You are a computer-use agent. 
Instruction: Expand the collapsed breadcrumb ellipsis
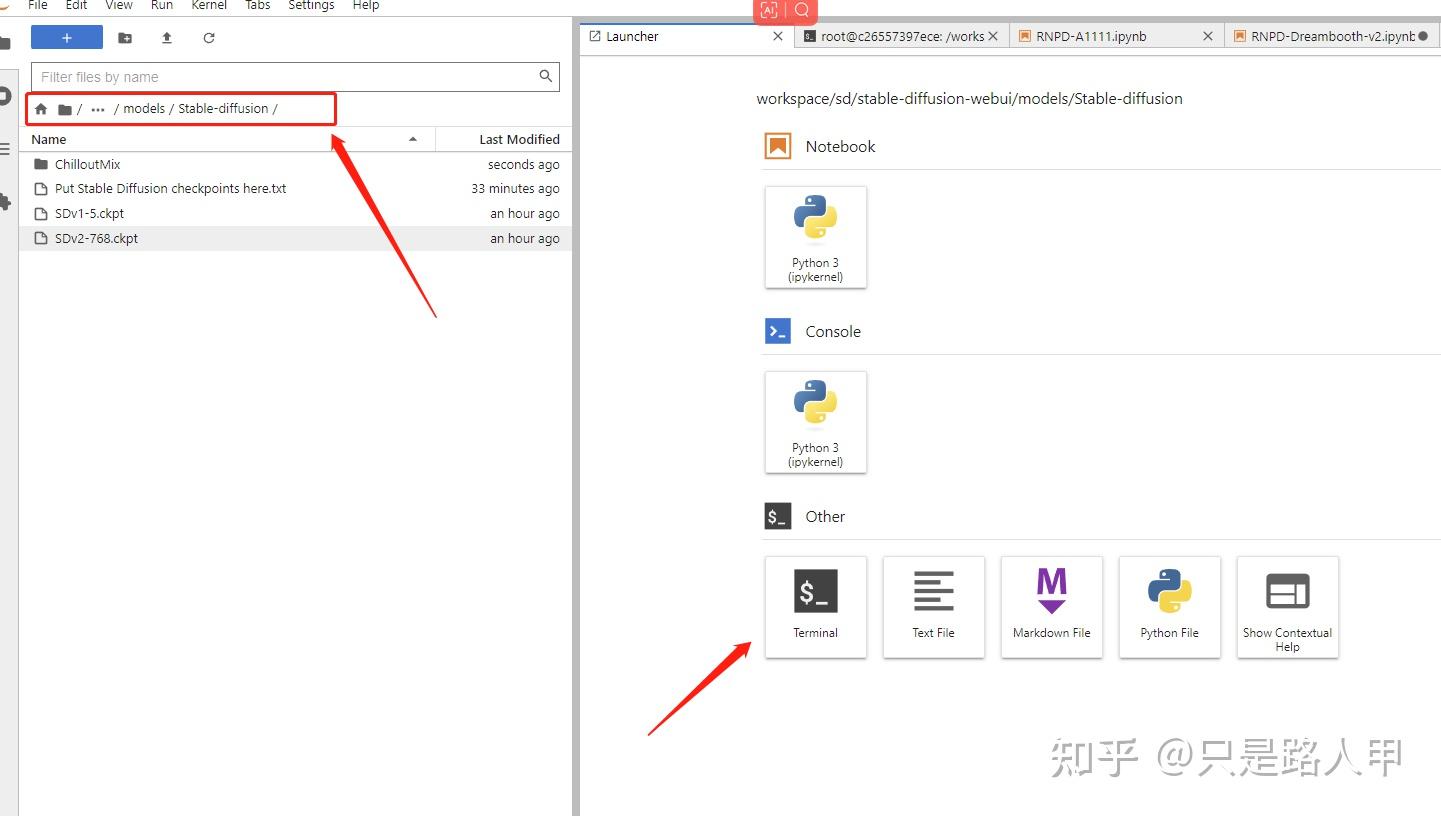pyautogui.click(x=98, y=109)
